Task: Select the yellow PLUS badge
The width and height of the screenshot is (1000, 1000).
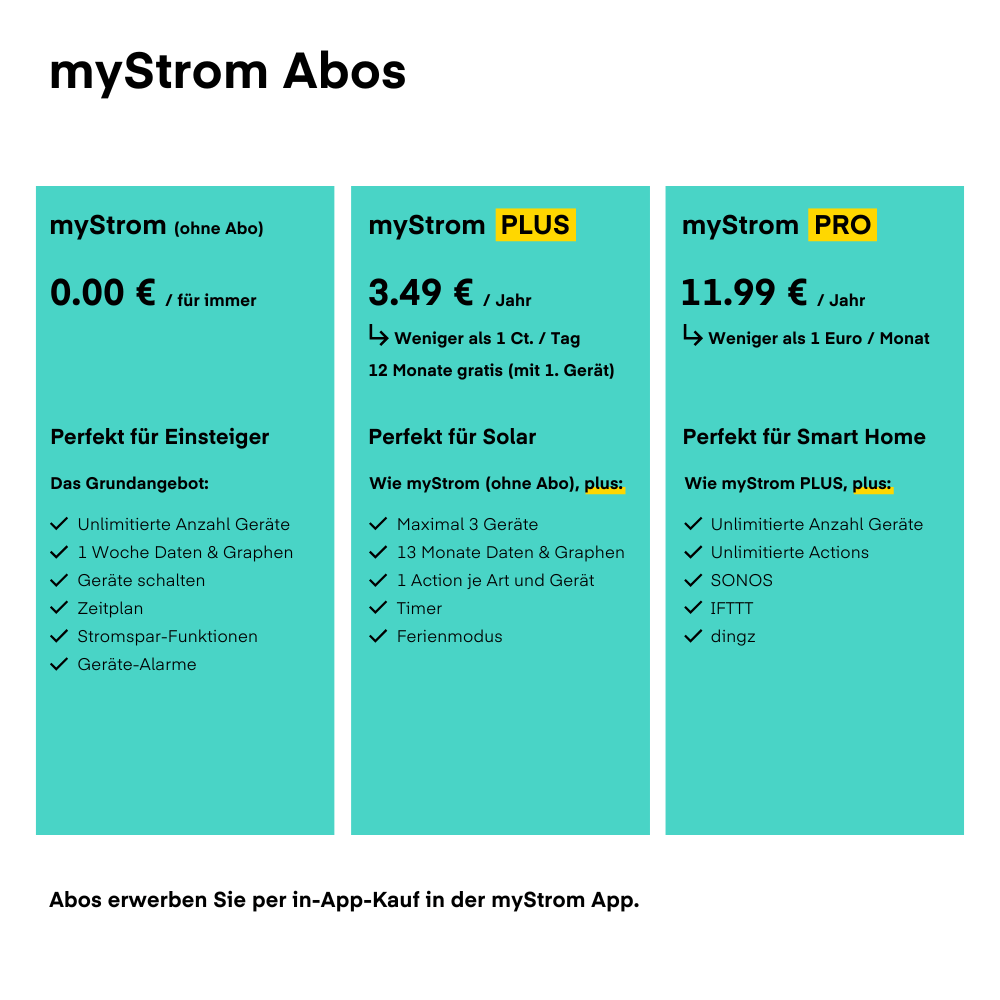Action: coord(535,225)
